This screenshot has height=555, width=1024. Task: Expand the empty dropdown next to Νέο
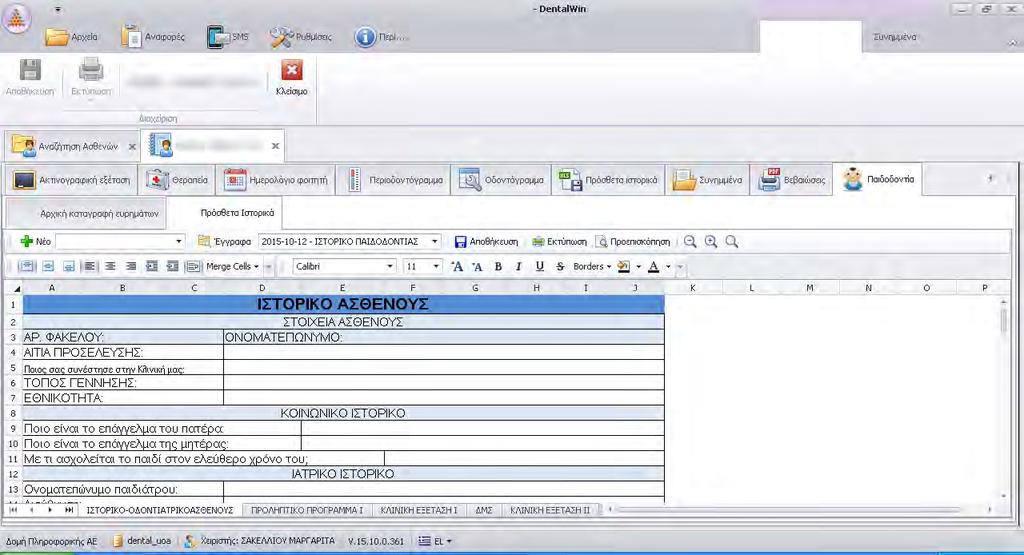(178, 242)
